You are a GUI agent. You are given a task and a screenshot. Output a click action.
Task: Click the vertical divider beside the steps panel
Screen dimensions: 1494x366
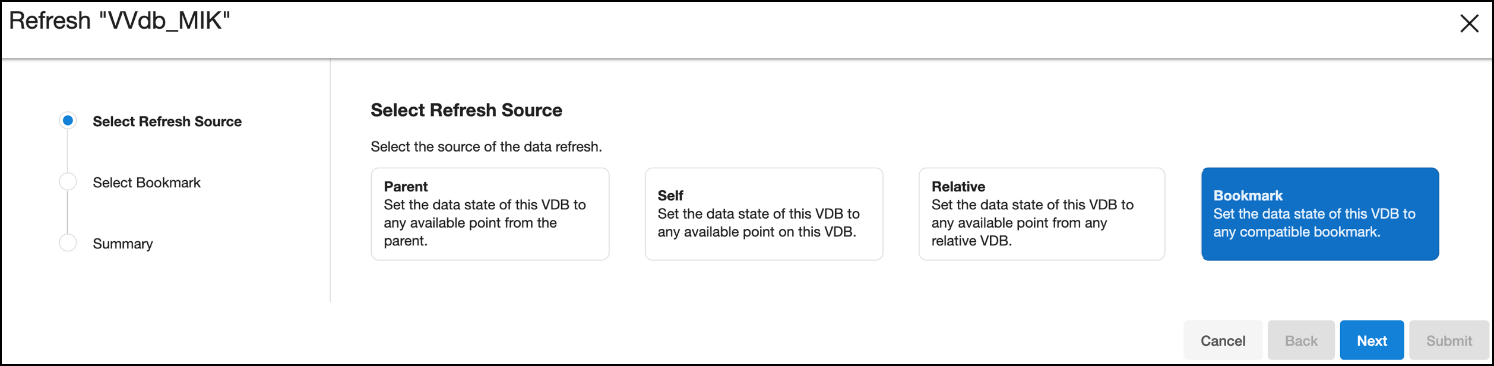coord(330,181)
